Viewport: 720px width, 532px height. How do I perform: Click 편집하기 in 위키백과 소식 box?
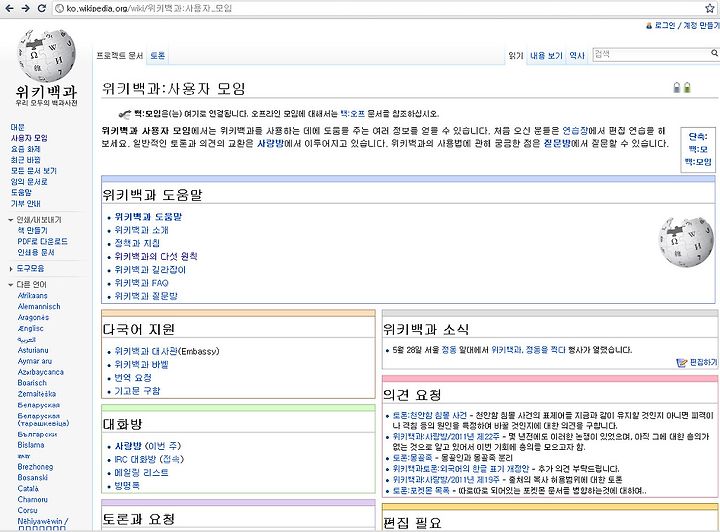point(703,363)
